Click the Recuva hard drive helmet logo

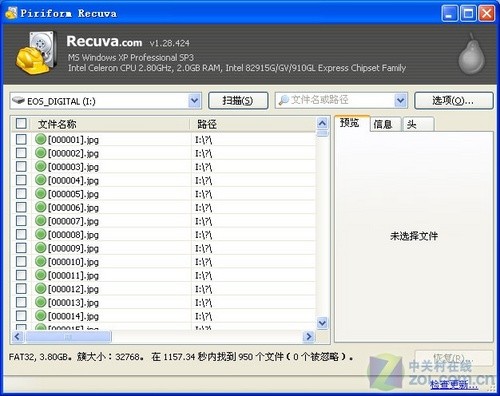tap(36, 53)
